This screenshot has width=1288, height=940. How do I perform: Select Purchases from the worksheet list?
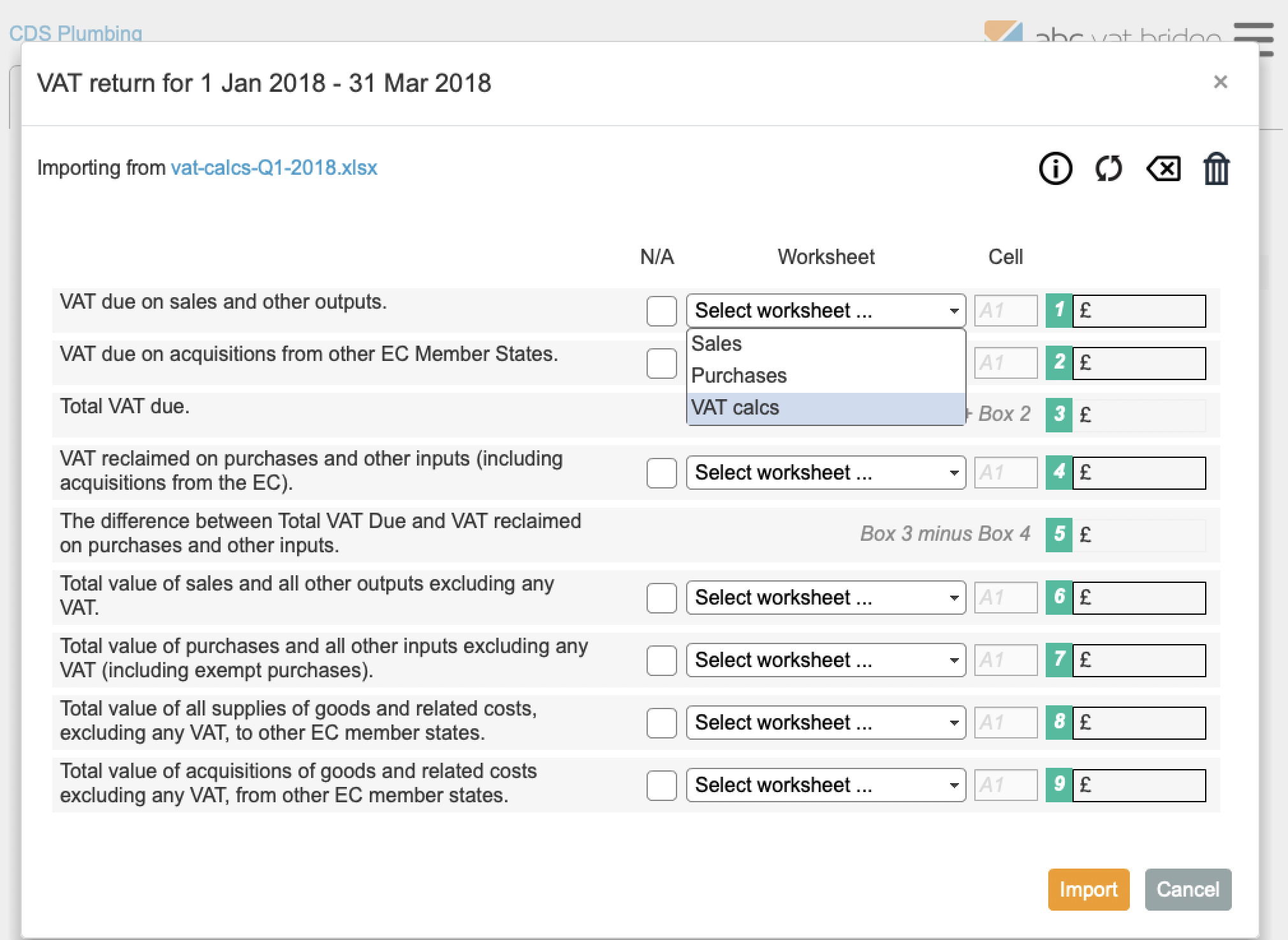coord(826,376)
